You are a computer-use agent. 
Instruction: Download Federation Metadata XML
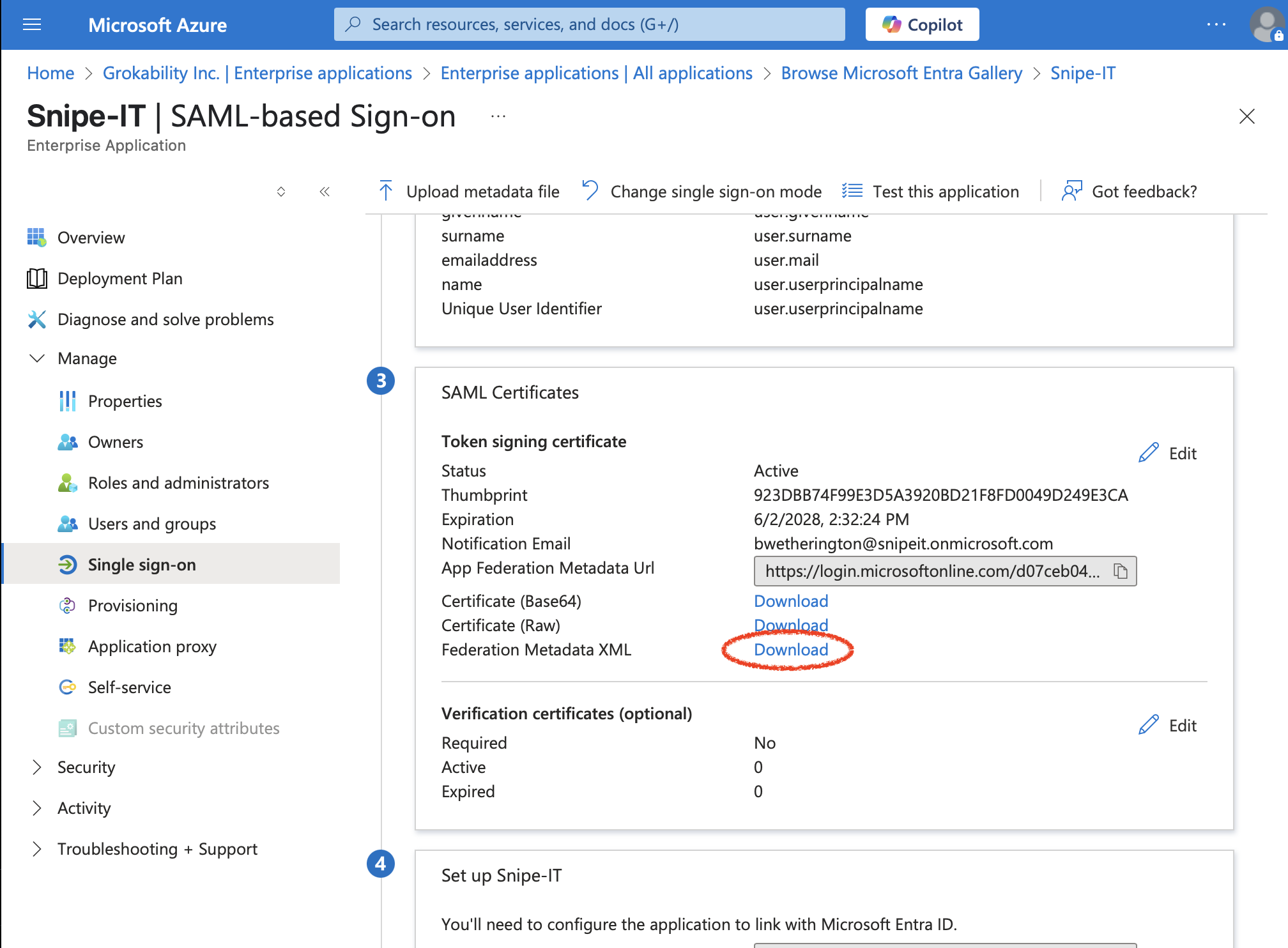click(x=791, y=650)
